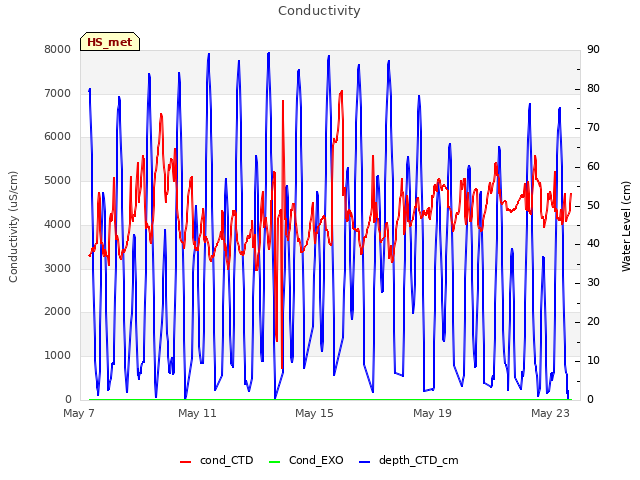Click the blue depth_CTD_cm legend swatch

[x=364, y=462]
